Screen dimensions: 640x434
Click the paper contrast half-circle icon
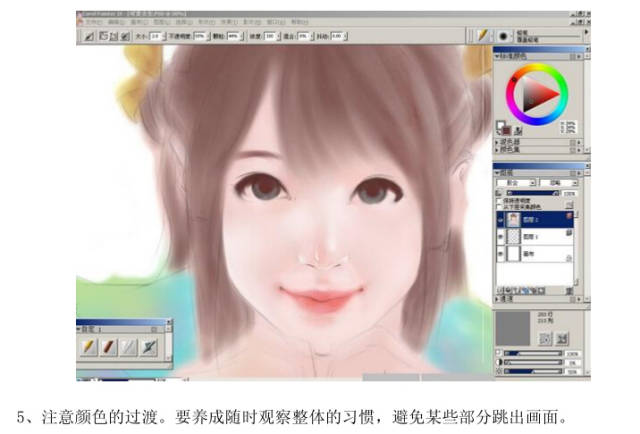click(x=499, y=362)
